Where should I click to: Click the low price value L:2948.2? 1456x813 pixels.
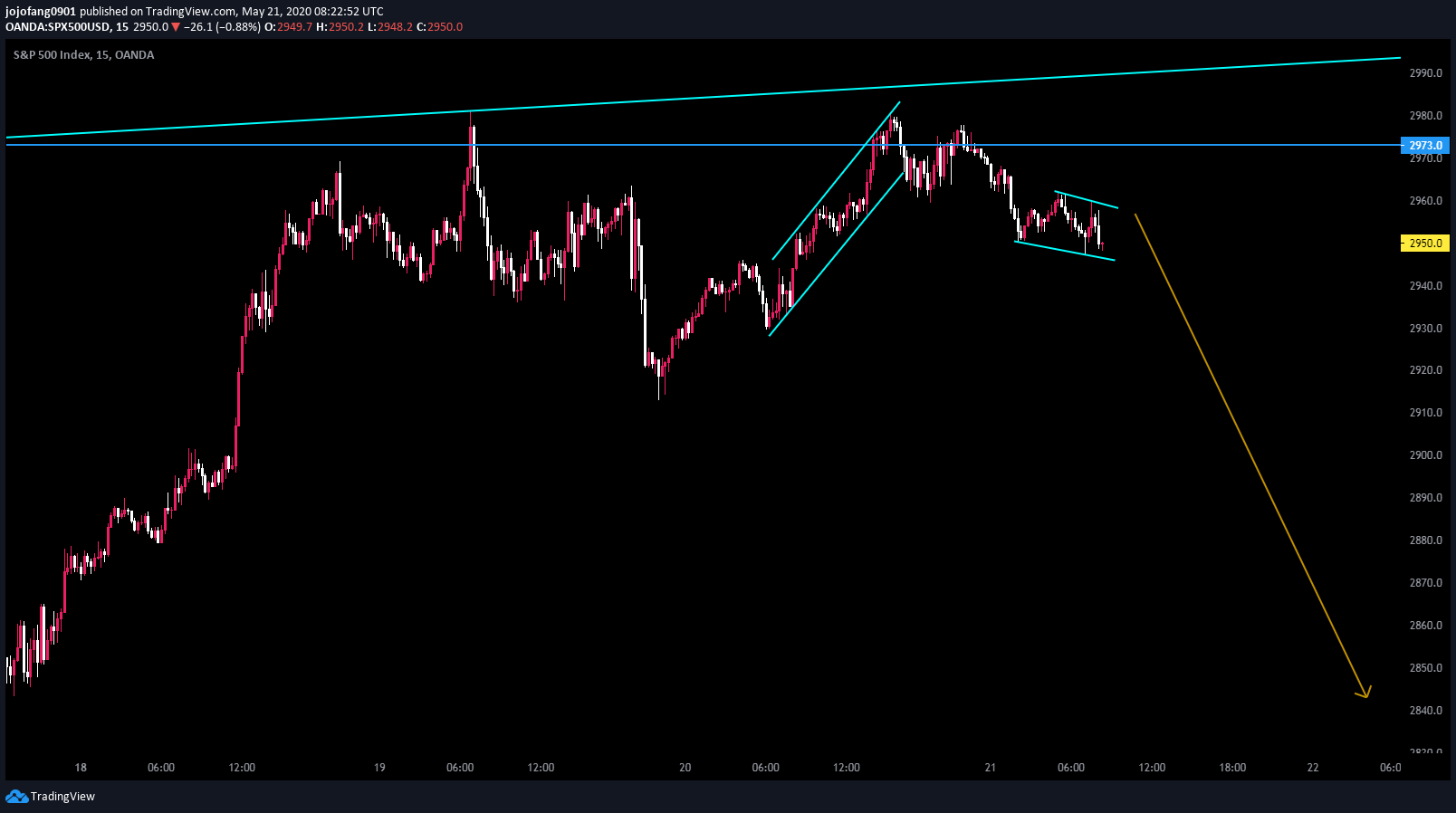(389, 27)
